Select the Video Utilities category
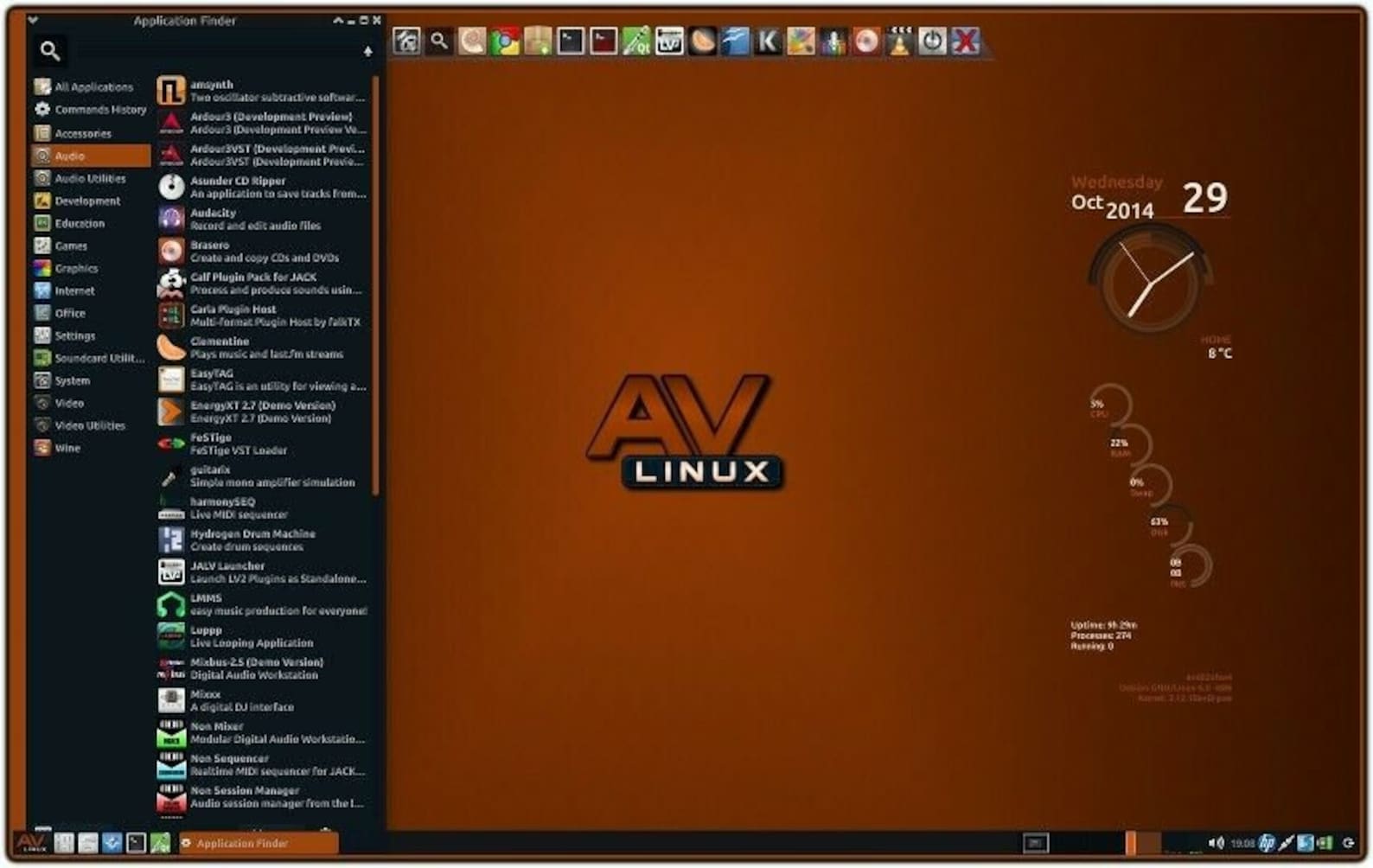 (90, 425)
